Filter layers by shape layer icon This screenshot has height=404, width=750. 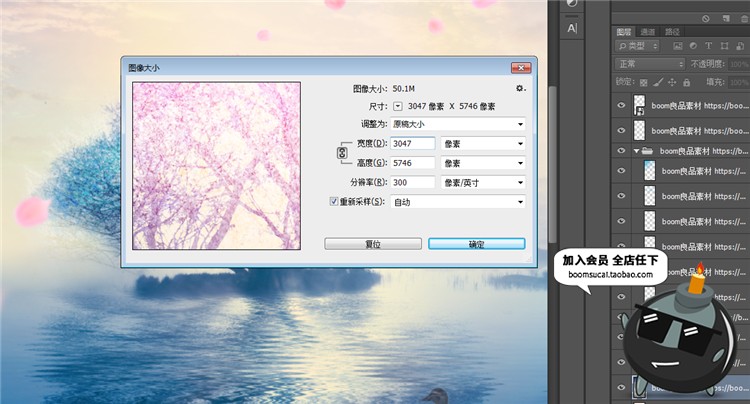pyautogui.click(x=724, y=46)
